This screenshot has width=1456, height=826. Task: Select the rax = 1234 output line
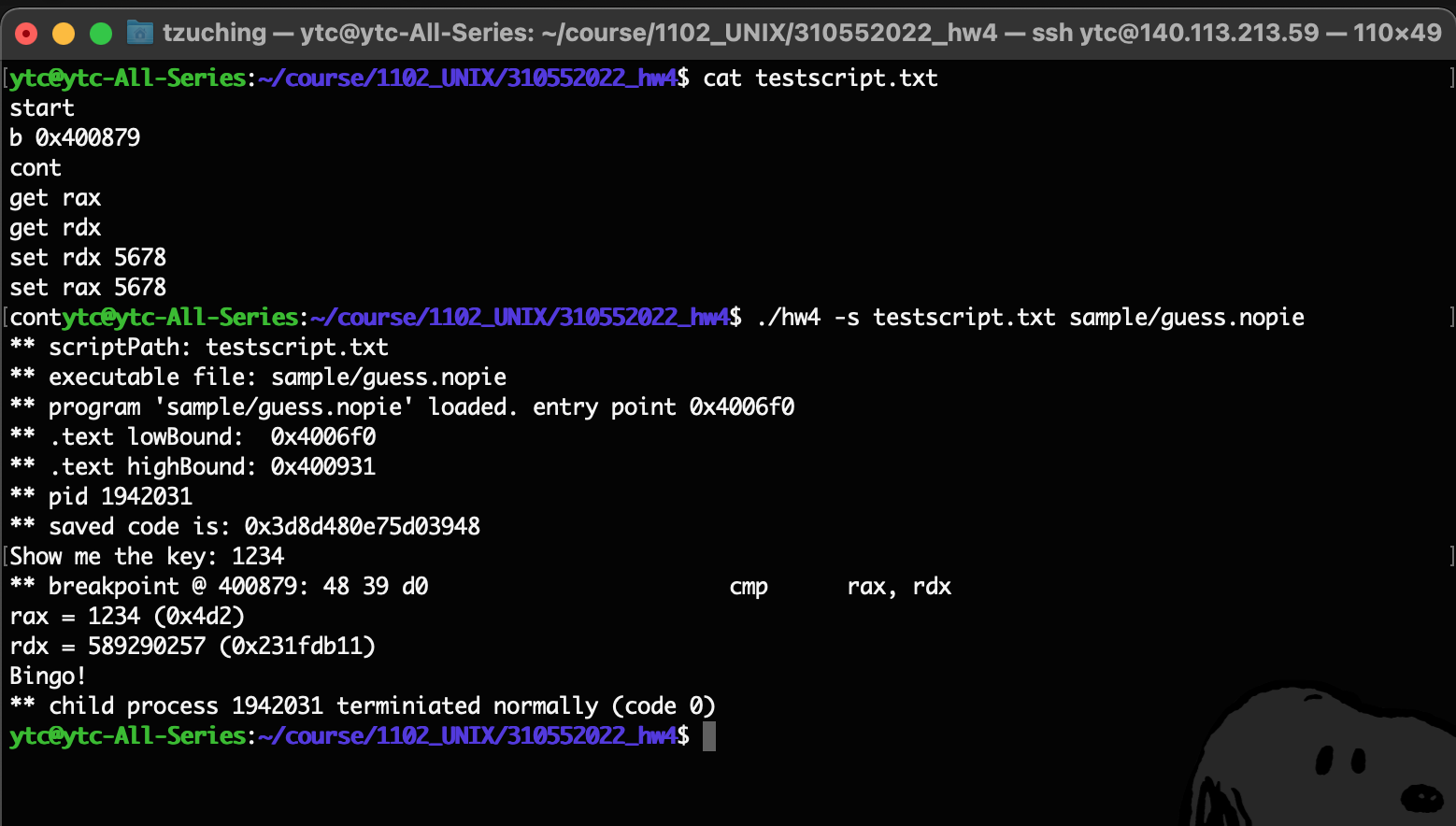(x=126, y=616)
